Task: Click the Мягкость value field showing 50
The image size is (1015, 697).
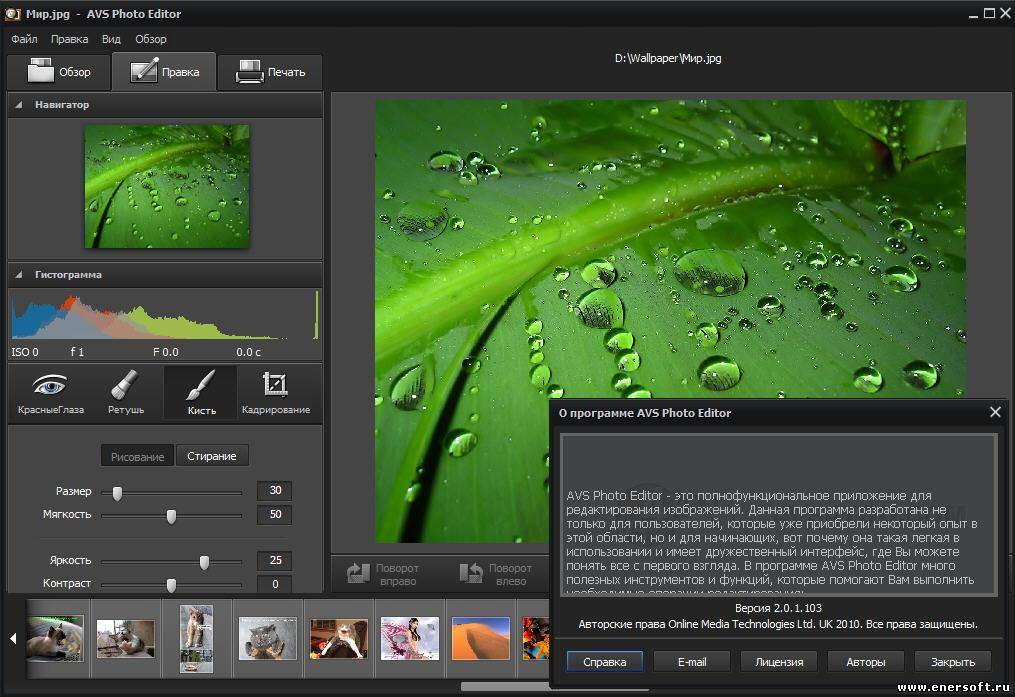Action: tap(275, 514)
